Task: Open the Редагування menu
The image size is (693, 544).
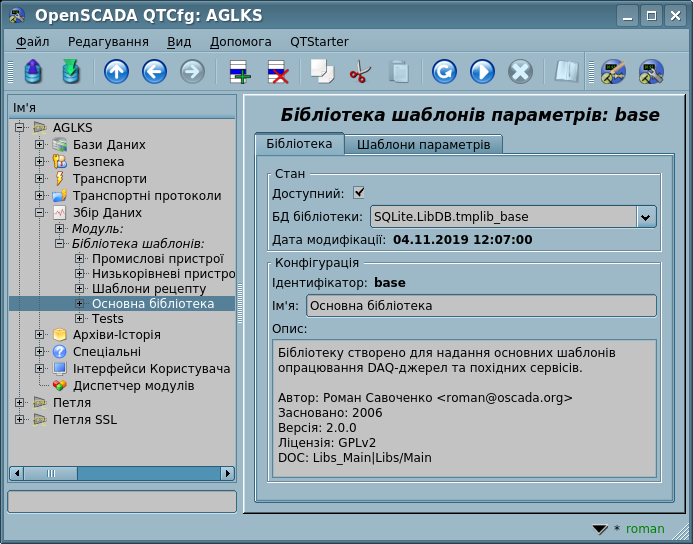Action: [x=108, y=42]
